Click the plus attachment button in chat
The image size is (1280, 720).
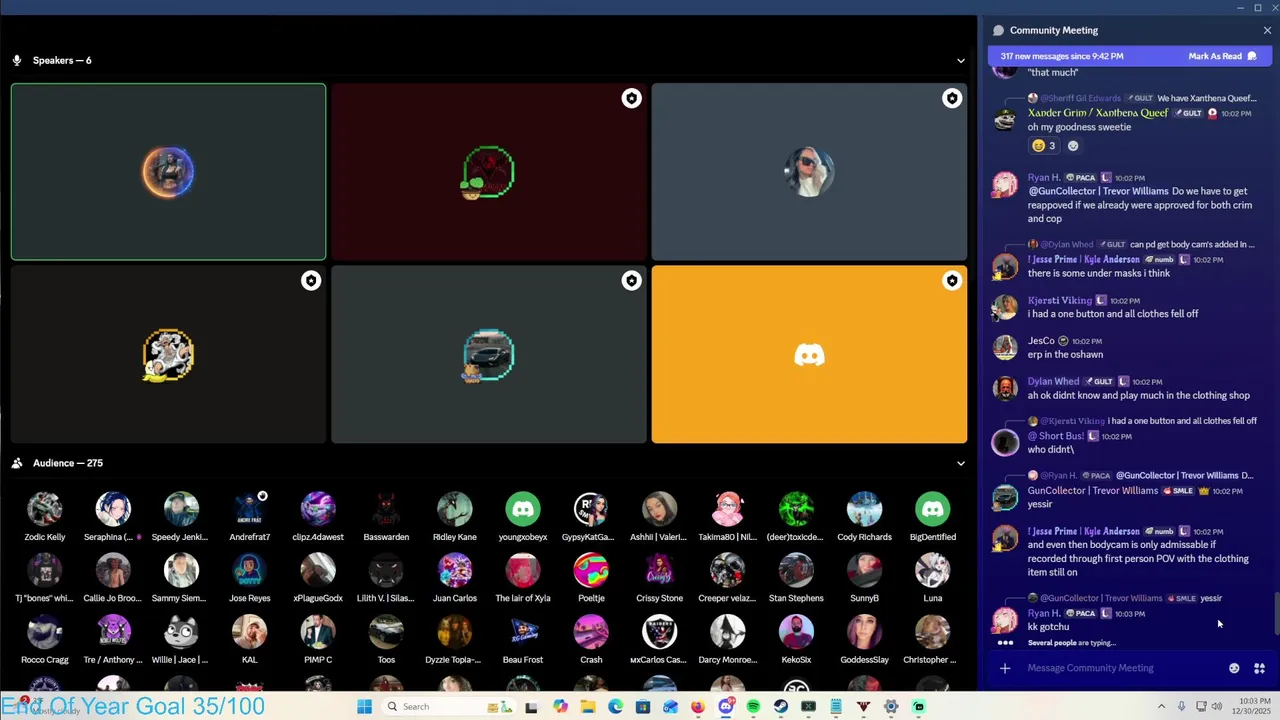pyautogui.click(x=1005, y=668)
